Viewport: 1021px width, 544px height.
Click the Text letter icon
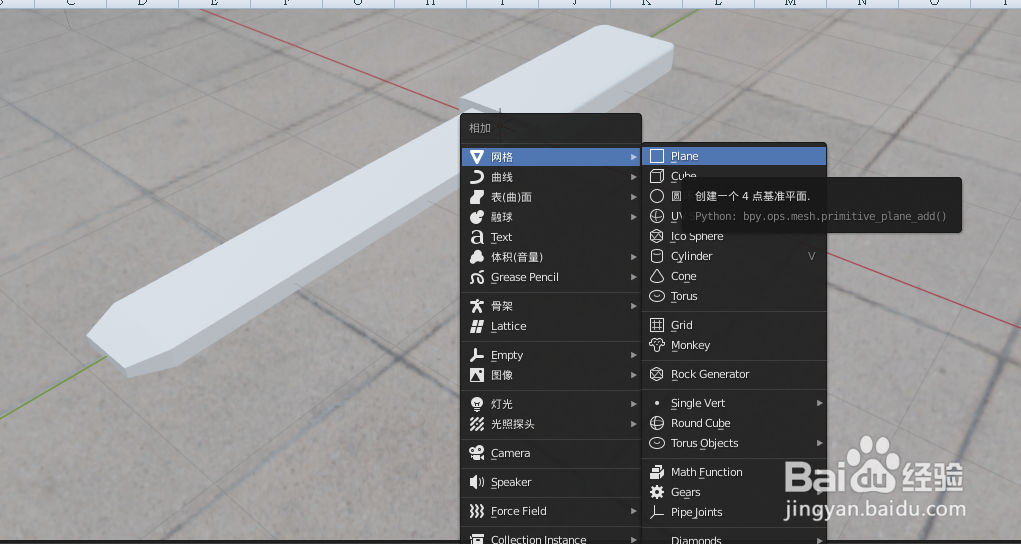pyautogui.click(x=477, y=237)
